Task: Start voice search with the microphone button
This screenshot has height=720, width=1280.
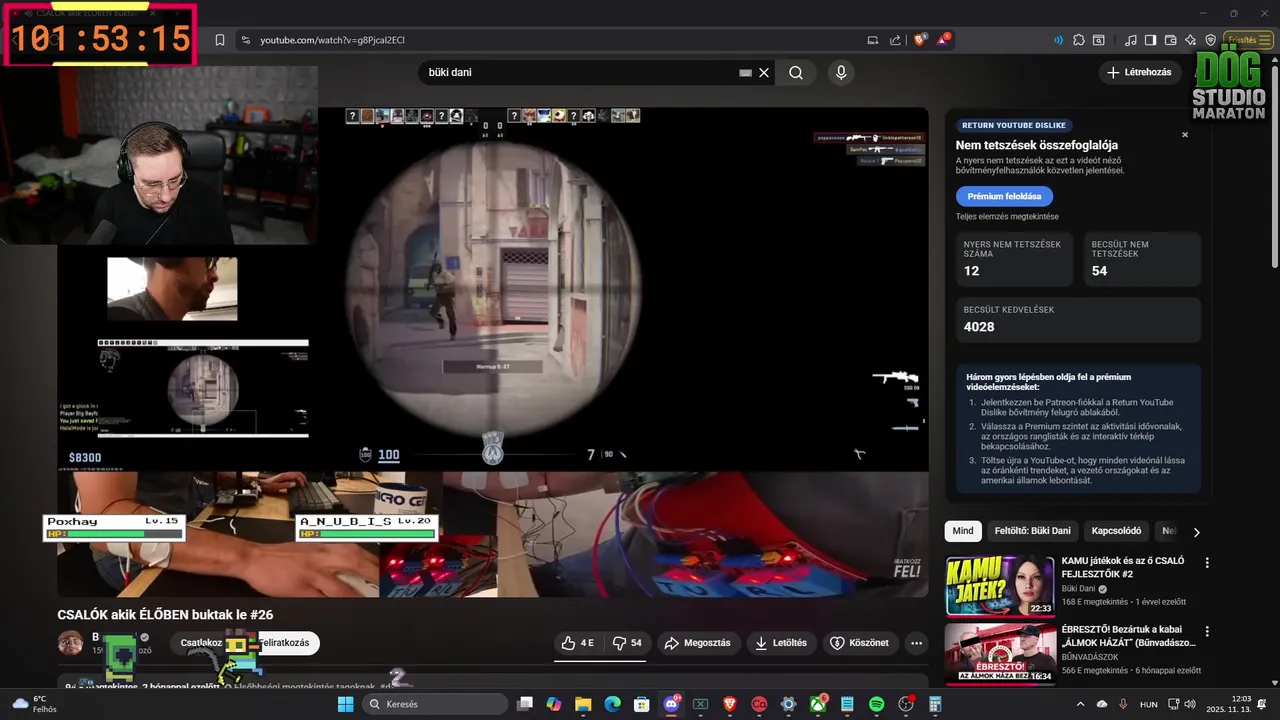Action: point(841,72)
